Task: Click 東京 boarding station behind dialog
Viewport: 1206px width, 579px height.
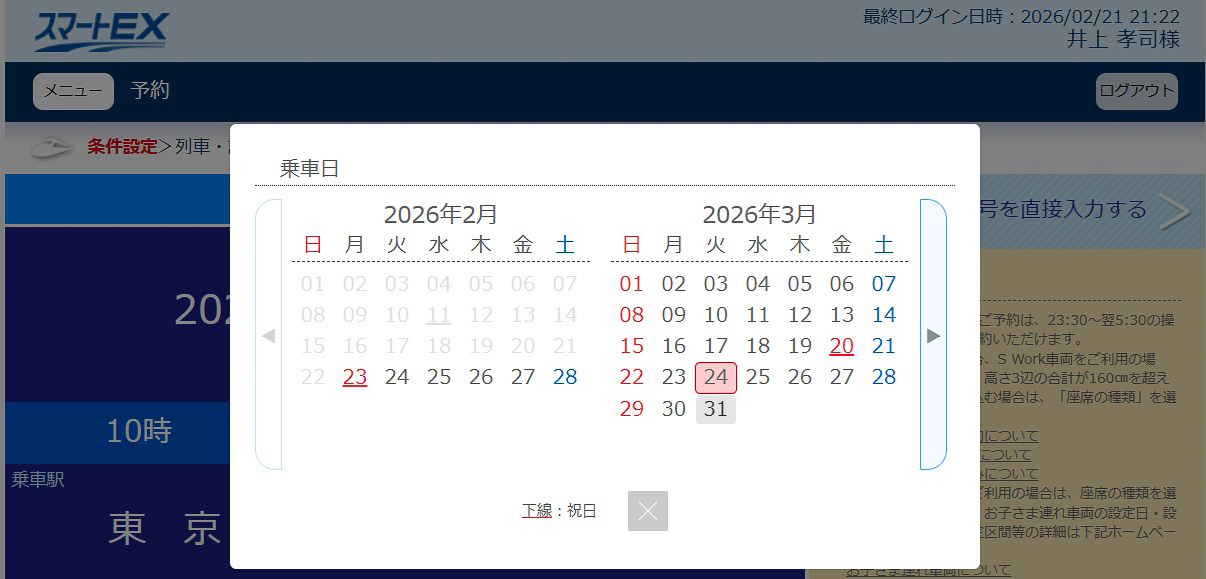Action: click(166, 528)
